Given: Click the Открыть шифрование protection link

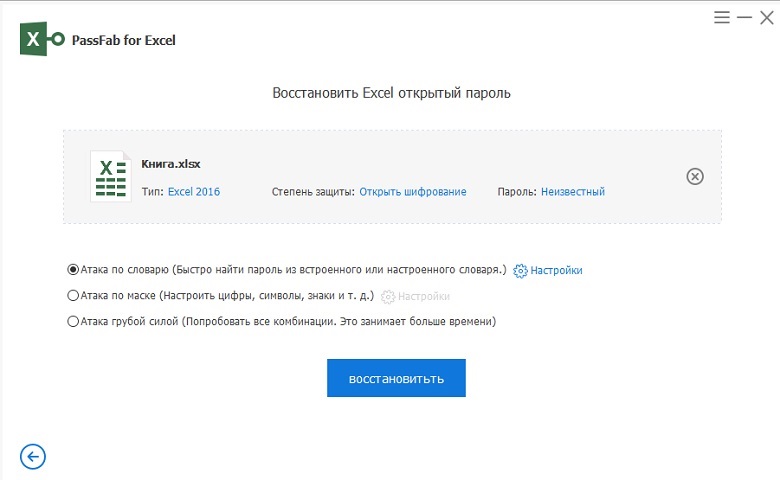Looking at the screenshot, I should pyautogui.click(x=412, y=192).
